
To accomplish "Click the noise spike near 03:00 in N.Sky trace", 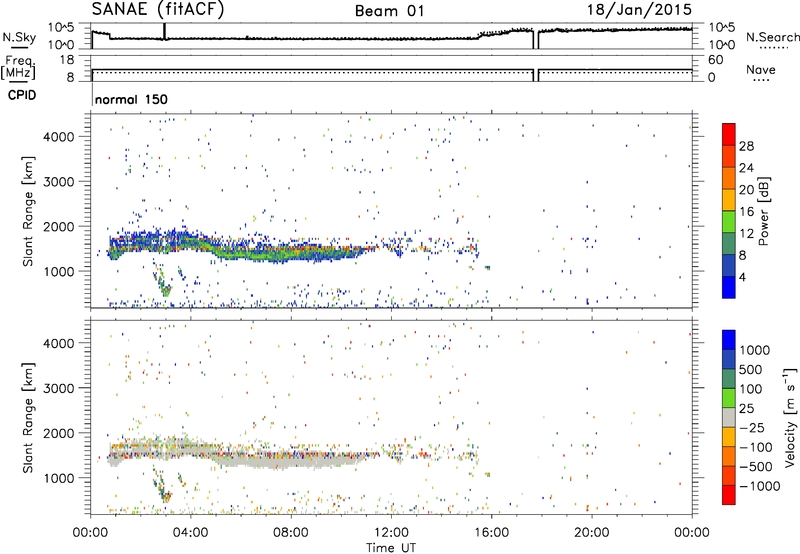I will point(164,32).
